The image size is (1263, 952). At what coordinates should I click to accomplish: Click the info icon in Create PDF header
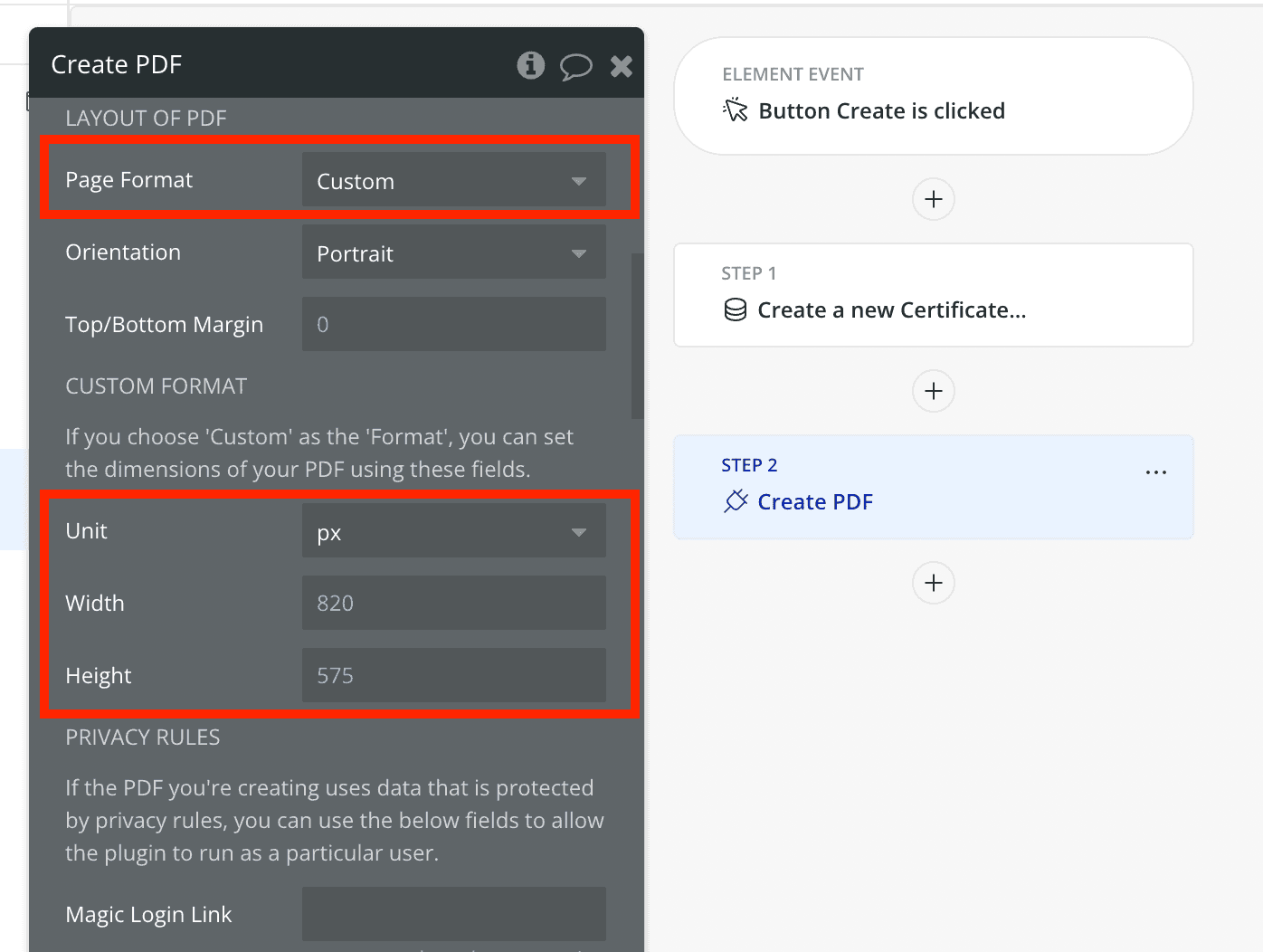530,65
